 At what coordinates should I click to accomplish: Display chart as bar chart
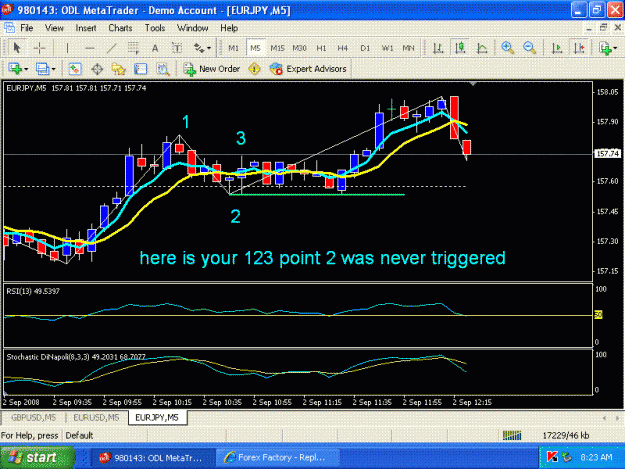tap(438, 48)
